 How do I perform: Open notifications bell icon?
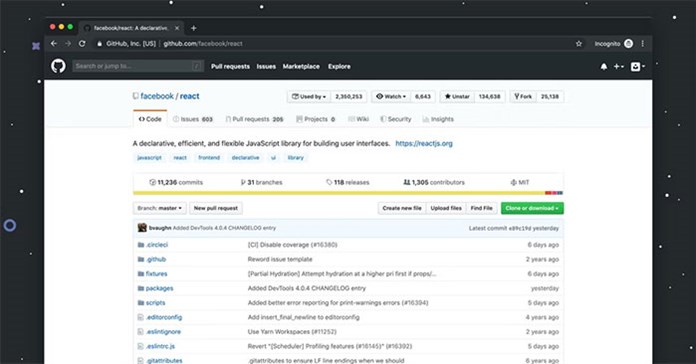pyautogui.click(x=604, y=67)
